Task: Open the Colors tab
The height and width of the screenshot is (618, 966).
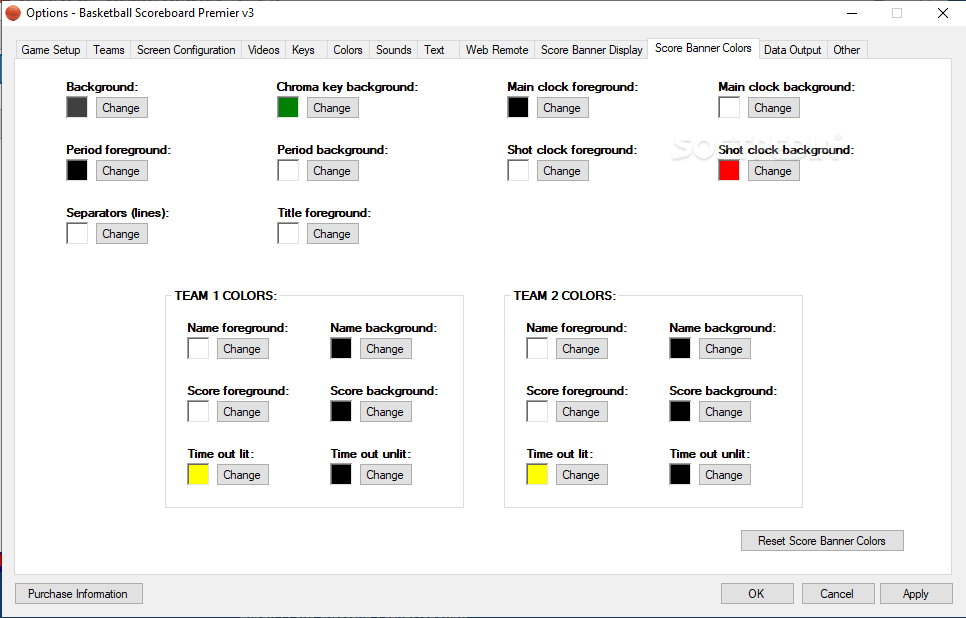Action: [x=347, y=50]
